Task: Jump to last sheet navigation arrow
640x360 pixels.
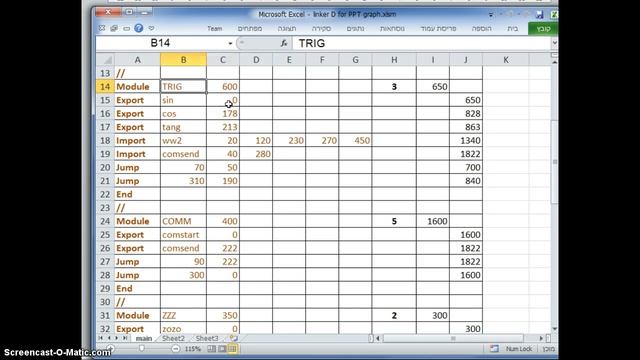Action: 125,338
